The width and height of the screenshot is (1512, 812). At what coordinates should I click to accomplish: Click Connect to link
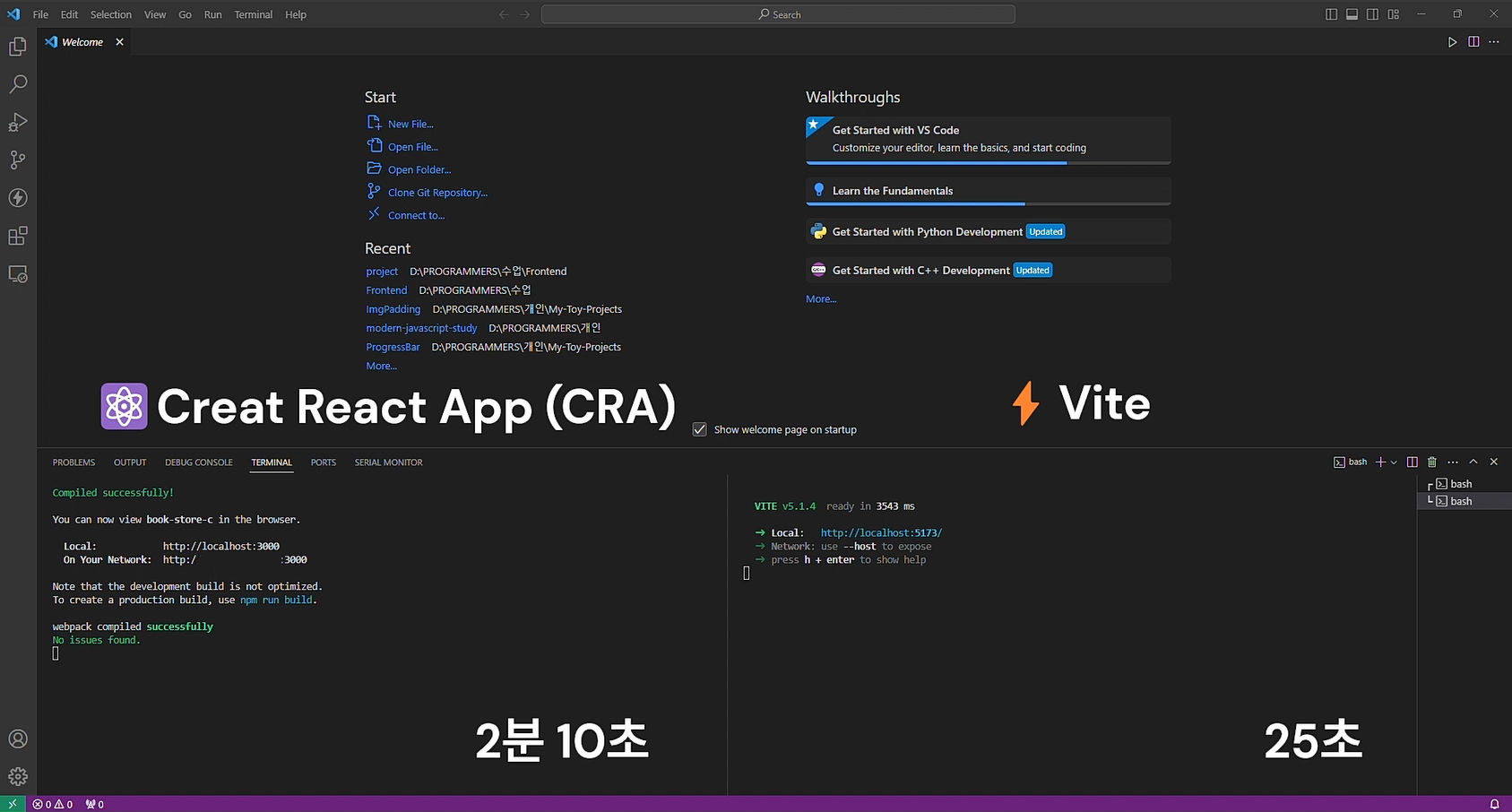(x=416, y=215)
